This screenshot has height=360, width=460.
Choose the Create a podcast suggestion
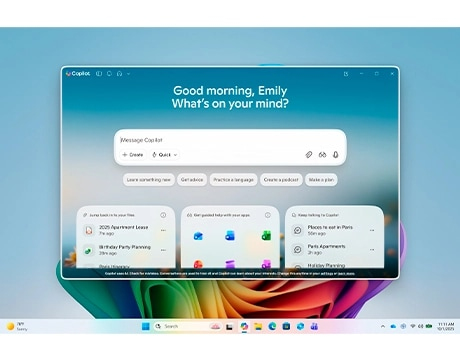(x=281, y=180)
